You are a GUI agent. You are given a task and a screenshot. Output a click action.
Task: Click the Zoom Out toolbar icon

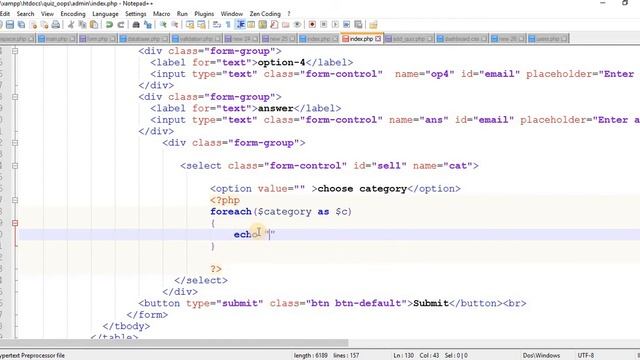tap(175, 24)
